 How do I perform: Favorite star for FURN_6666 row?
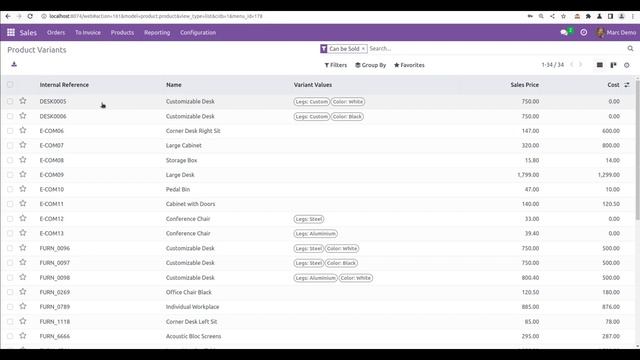[x=23, y=336]
